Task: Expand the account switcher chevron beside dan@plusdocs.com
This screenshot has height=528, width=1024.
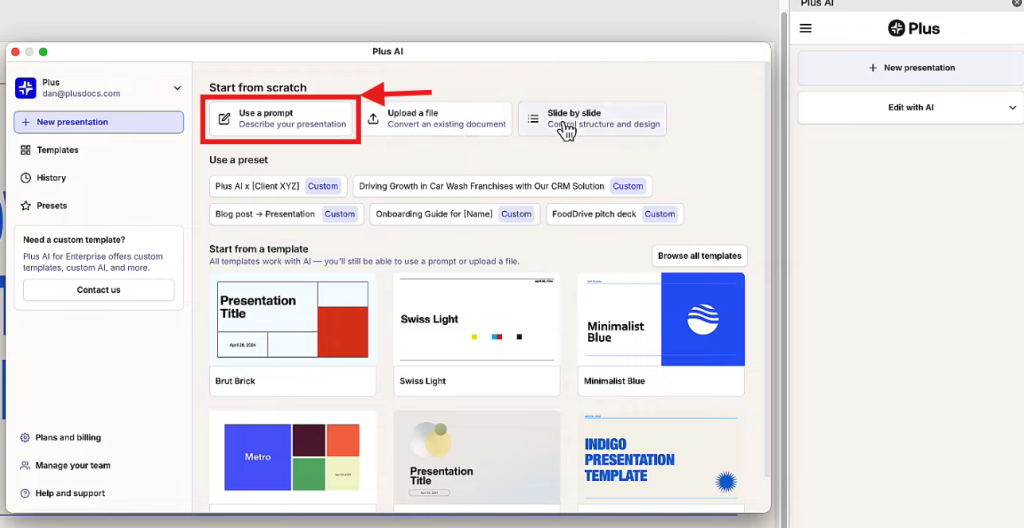Action: pyautogui.click(x=177, y=88)
